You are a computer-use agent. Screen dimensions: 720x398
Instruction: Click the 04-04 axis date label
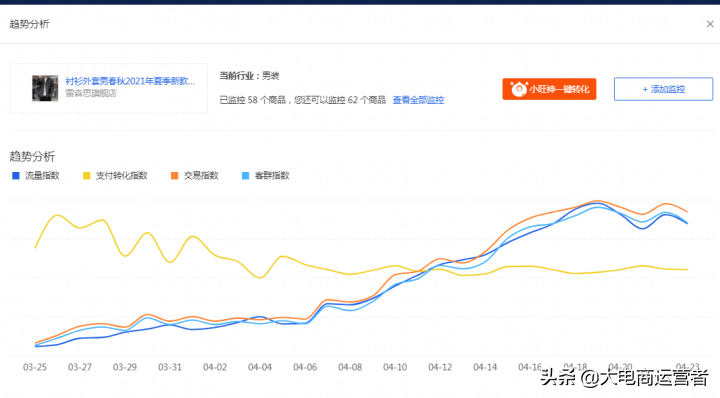260,367
